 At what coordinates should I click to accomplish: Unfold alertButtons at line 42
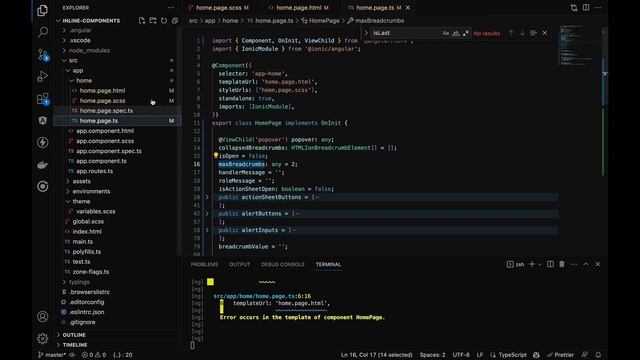tap(207, 213)
